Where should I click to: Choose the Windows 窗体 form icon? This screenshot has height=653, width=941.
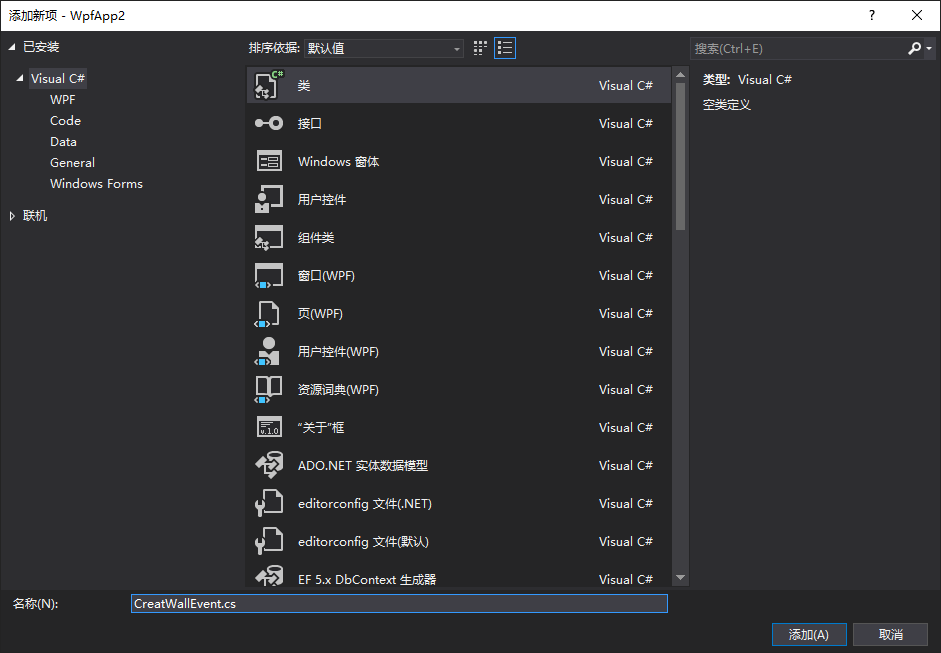click(x=269, y=161)
